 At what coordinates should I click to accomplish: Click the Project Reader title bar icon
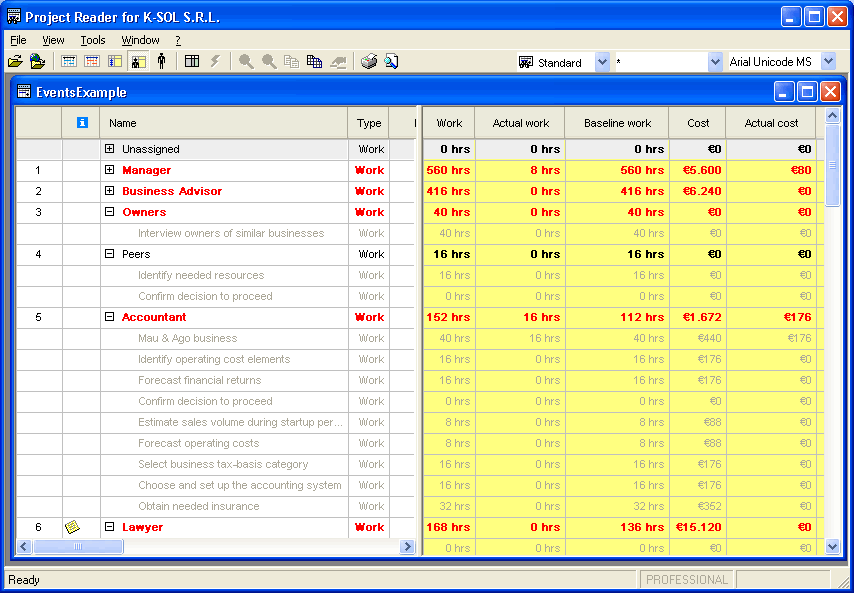[14, 17]
